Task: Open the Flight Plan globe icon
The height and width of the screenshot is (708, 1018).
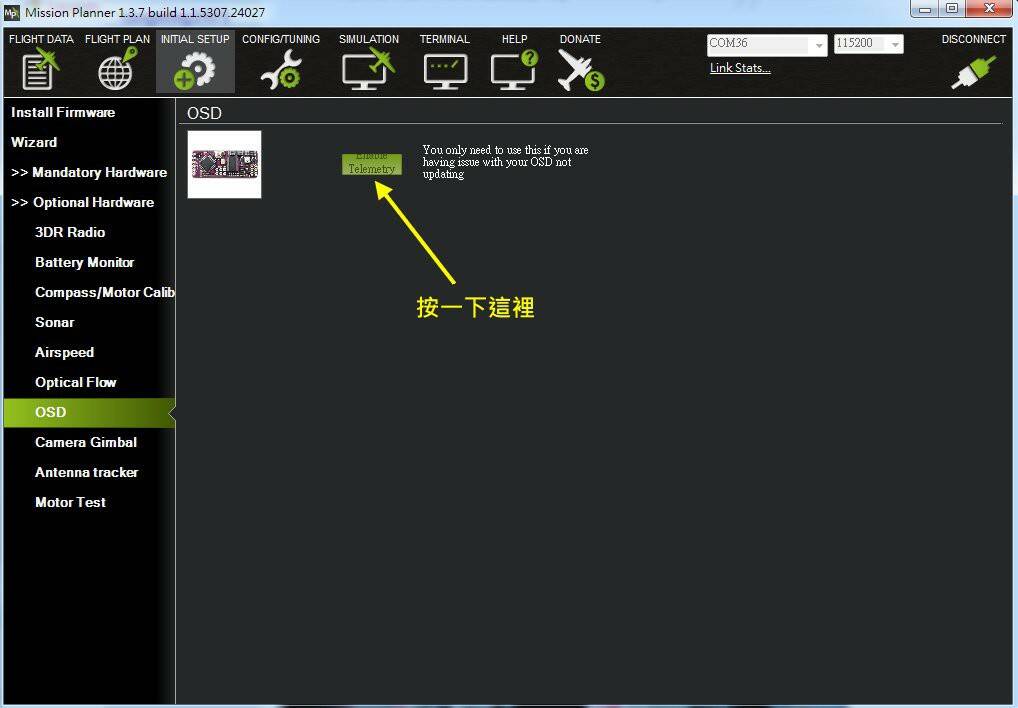Action: pos(117,70)
